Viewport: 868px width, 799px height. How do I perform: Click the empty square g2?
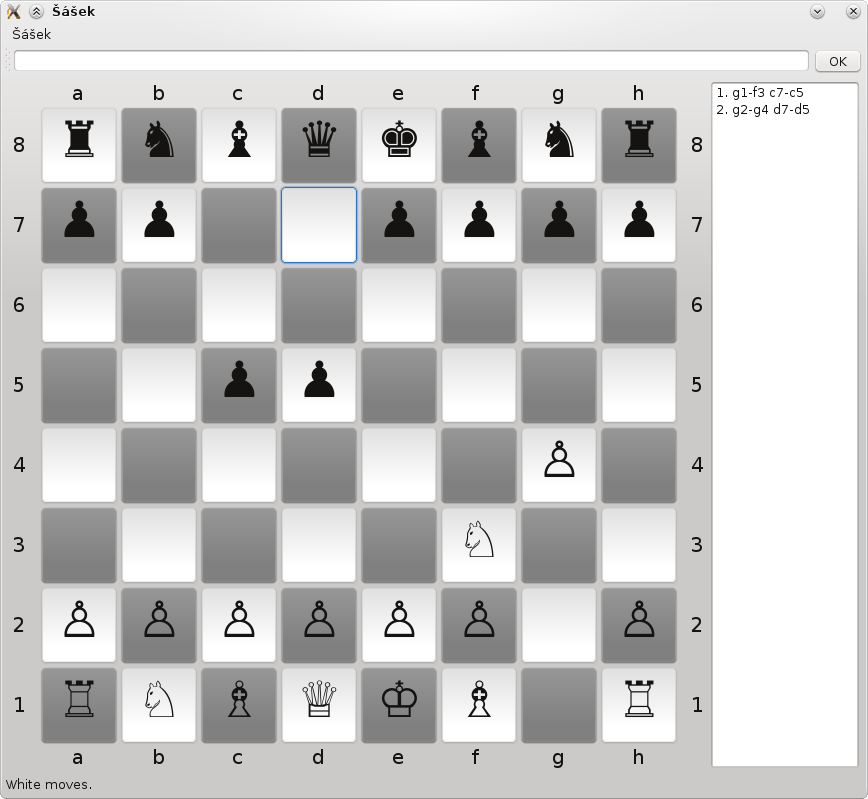pos(559,625)
